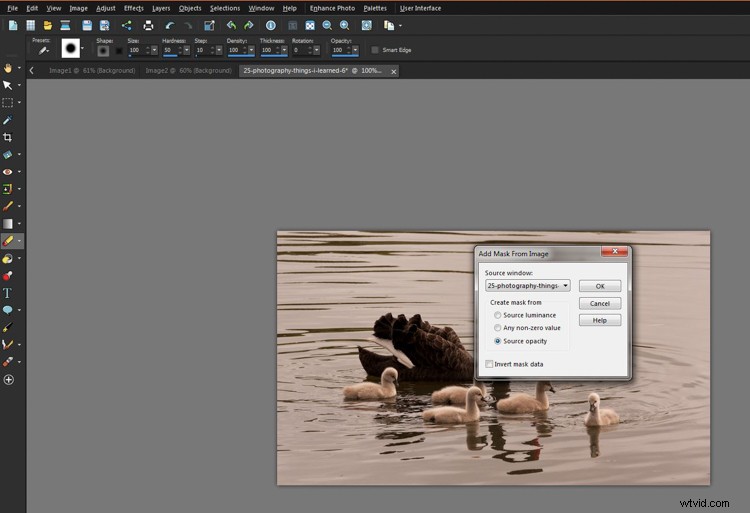
Task: Click the plus icon at toolbar bottom
Action: [9, 380]
